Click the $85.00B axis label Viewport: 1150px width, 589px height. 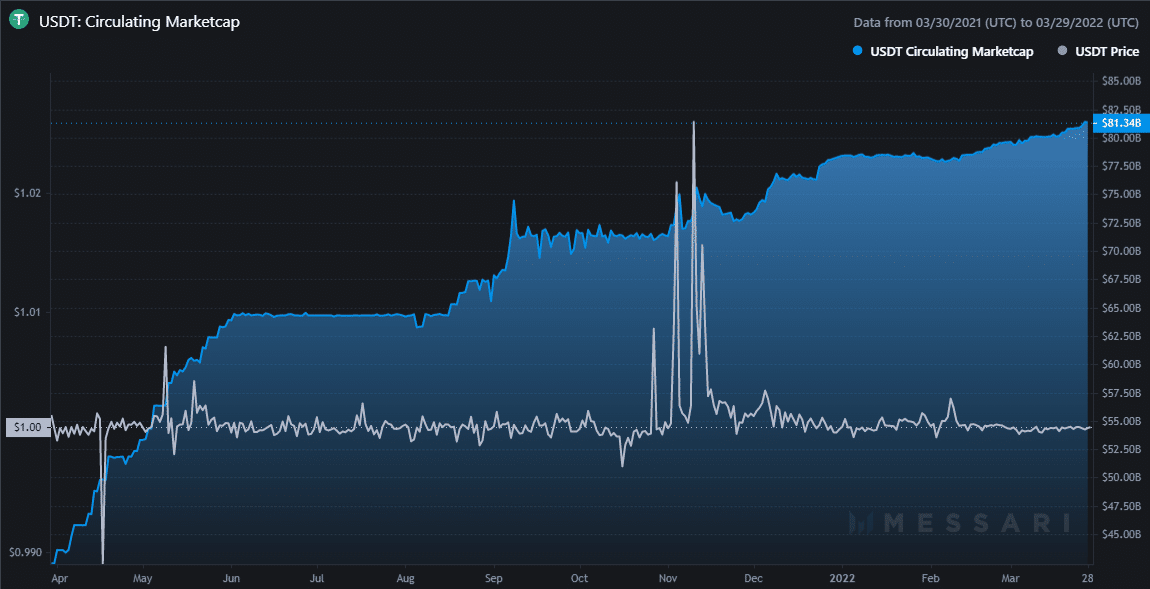pos(1121,81)
